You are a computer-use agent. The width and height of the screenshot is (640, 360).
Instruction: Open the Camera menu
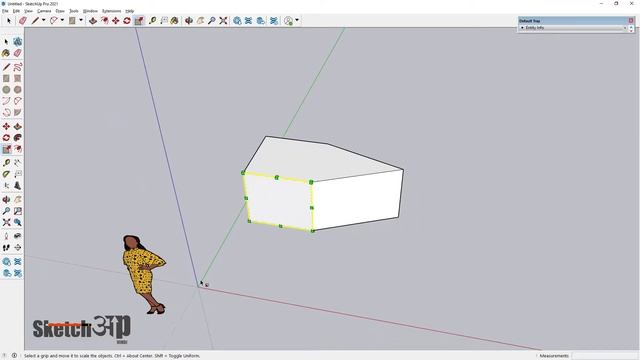[x=44, y=11]
